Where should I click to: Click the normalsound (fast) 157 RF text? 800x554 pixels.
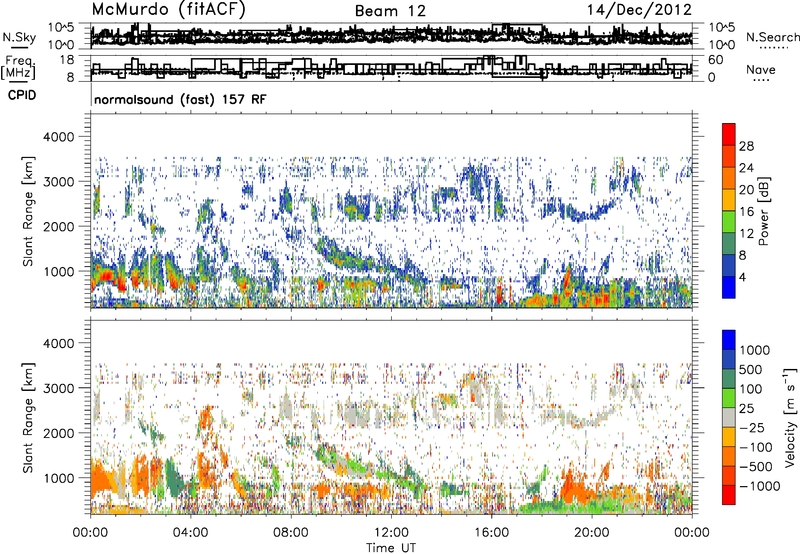[x=180, y=99]
